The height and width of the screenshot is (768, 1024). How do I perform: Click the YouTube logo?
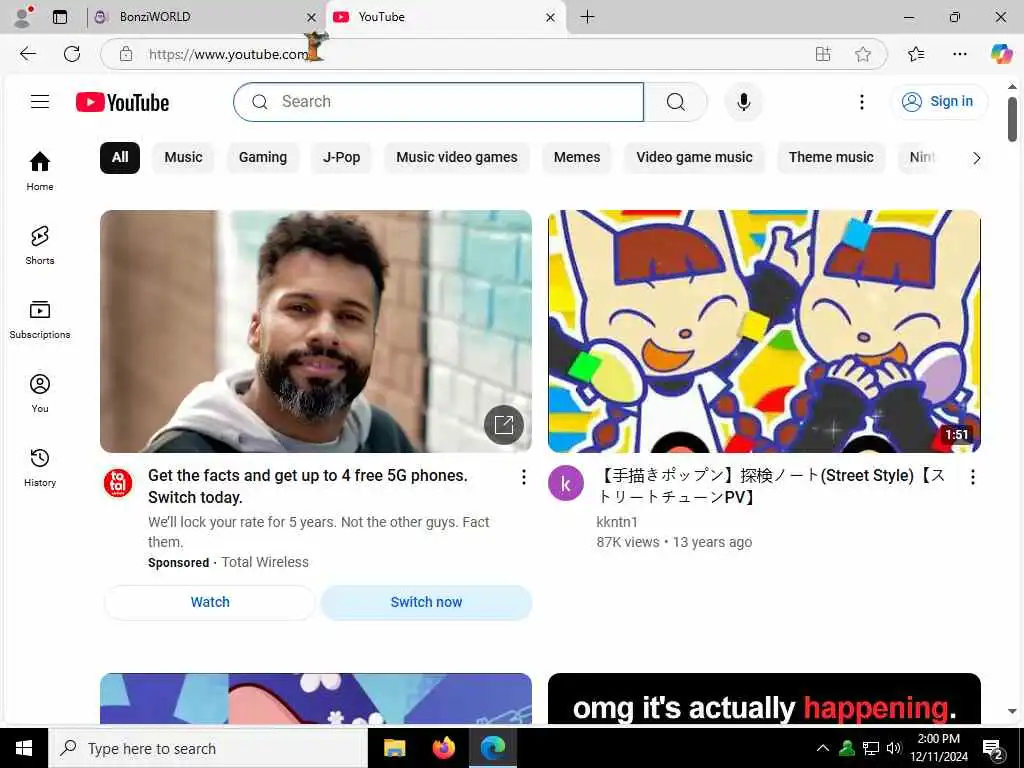tap(122, 103)
